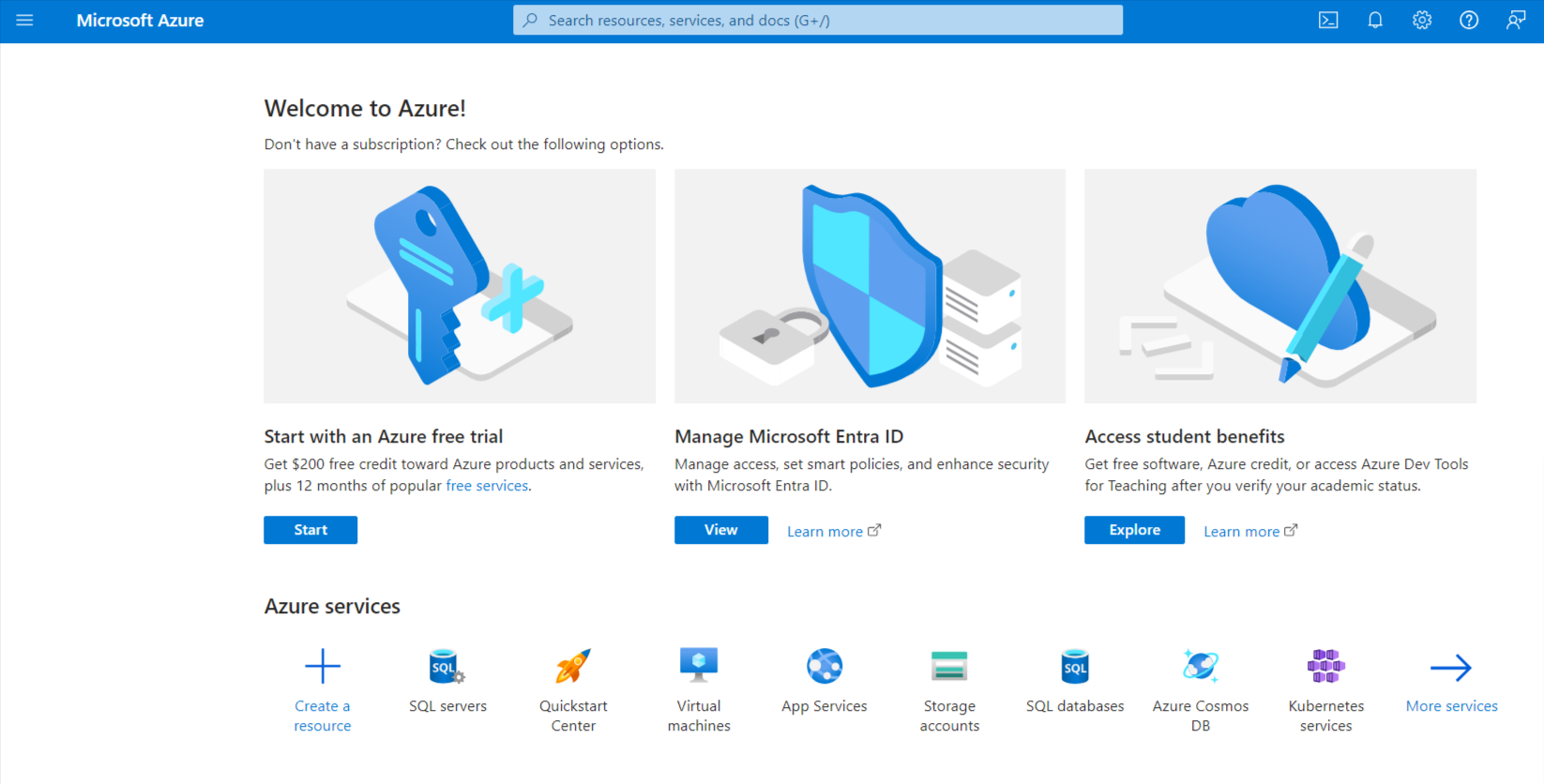Screen dimensions: 1544x784
Task: Open the SQL databases icon
Action: click(x=1075, y=666)
